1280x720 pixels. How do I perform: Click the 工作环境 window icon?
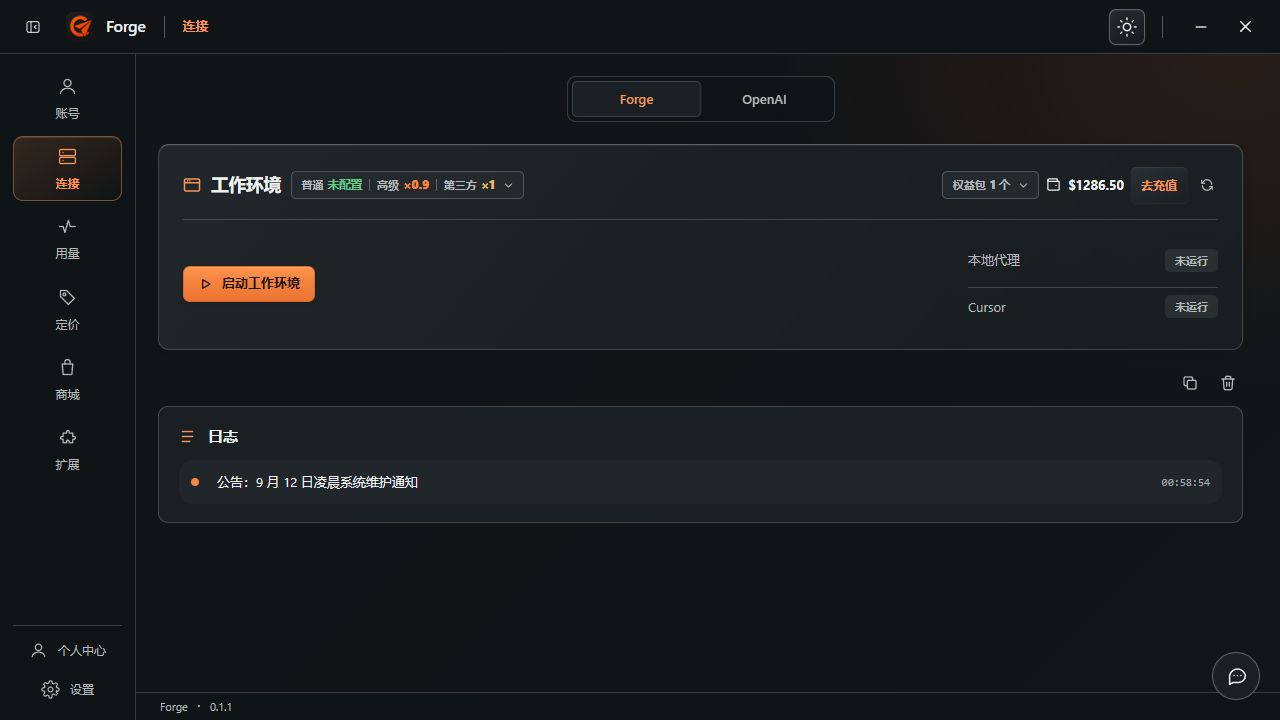[x=192, y=185]
